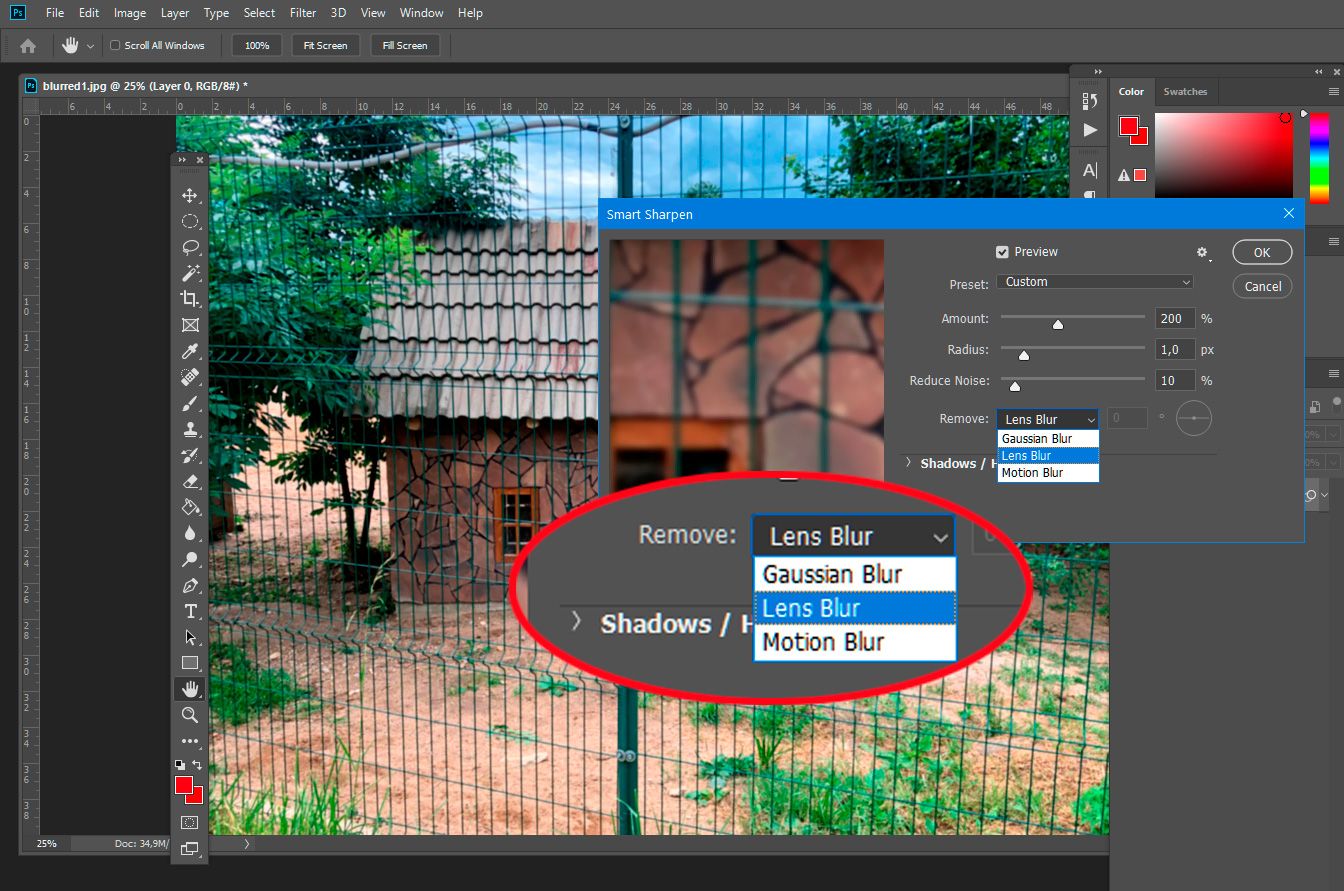Reset default foreground and background colors
The image size is (1344, 891).
179,765
